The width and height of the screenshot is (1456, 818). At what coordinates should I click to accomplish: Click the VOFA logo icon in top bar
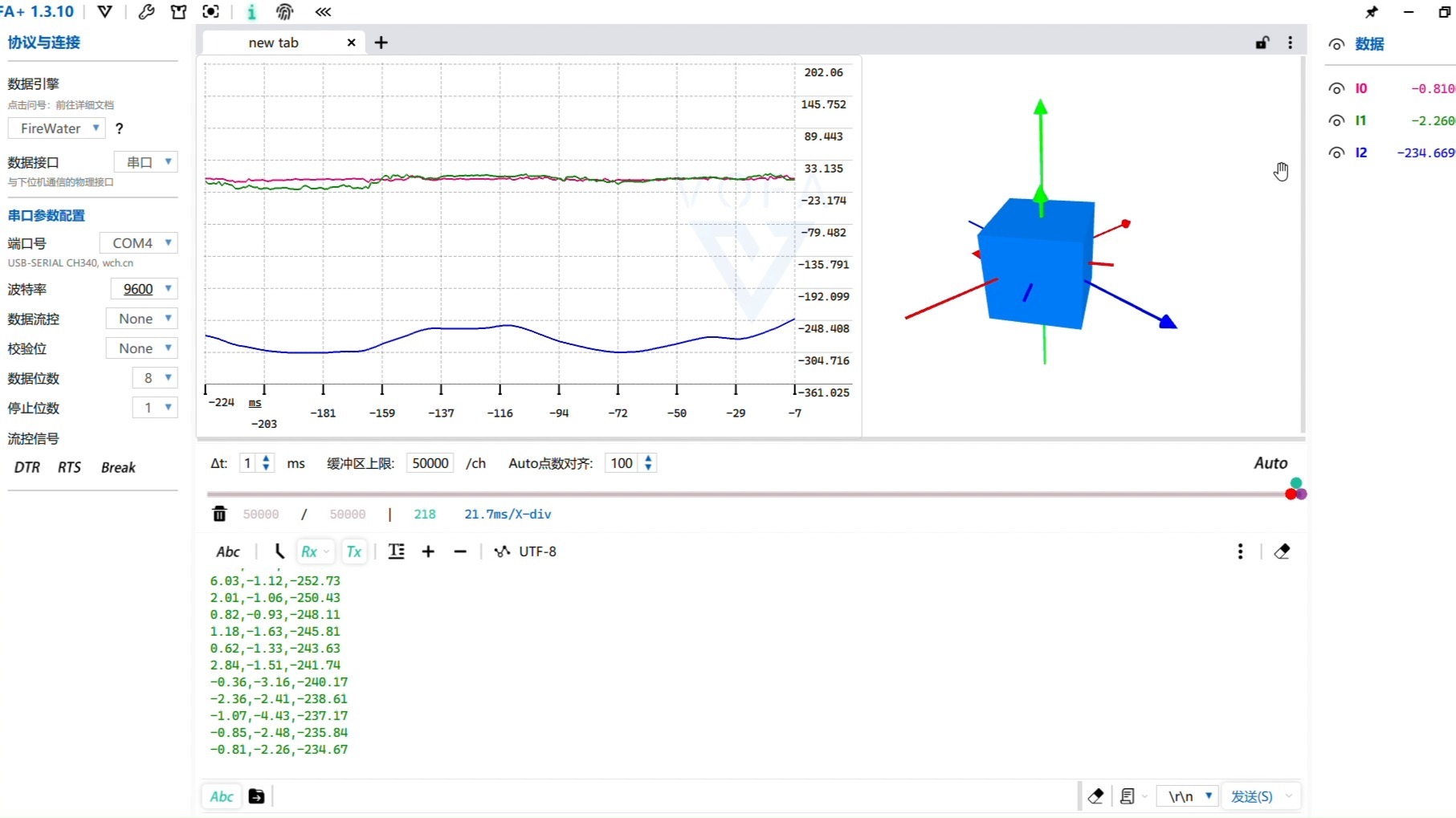(104, 11)
